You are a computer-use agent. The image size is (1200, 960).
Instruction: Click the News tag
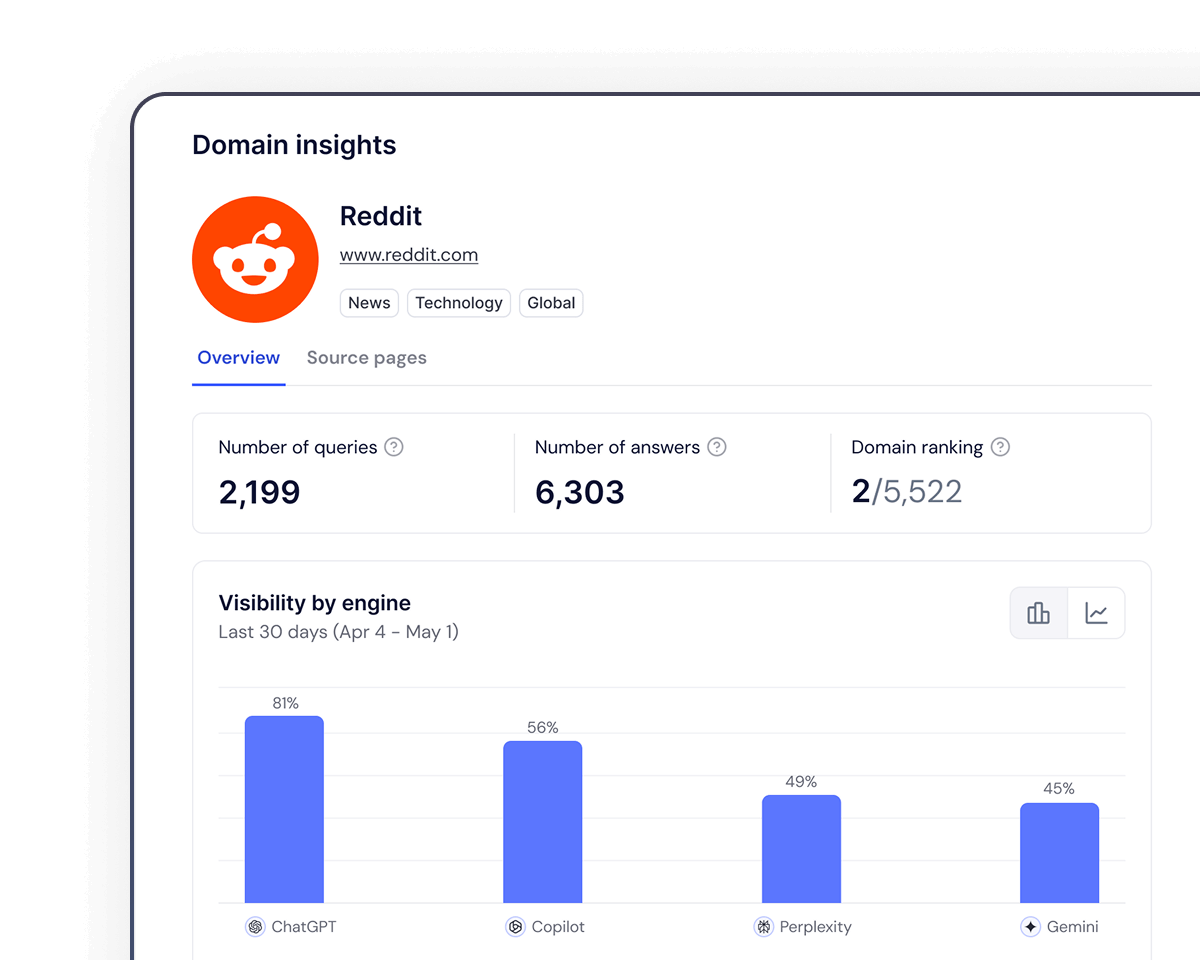369,303
